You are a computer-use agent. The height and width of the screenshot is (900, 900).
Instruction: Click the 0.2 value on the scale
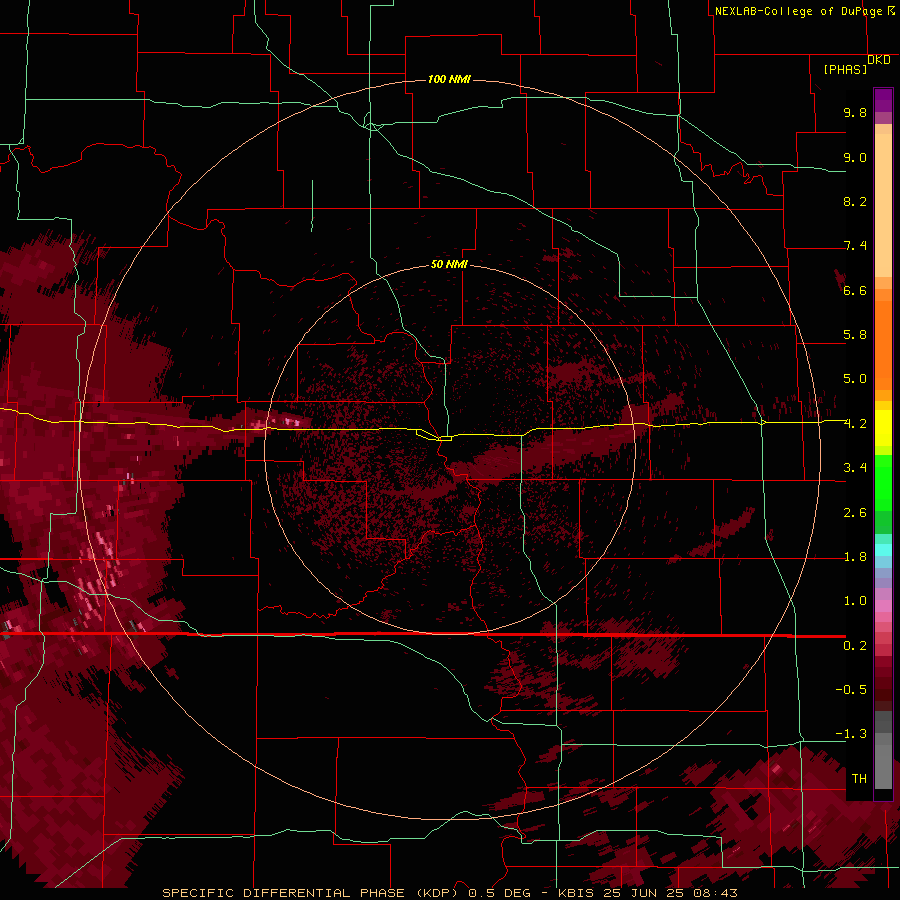point(855,646)
